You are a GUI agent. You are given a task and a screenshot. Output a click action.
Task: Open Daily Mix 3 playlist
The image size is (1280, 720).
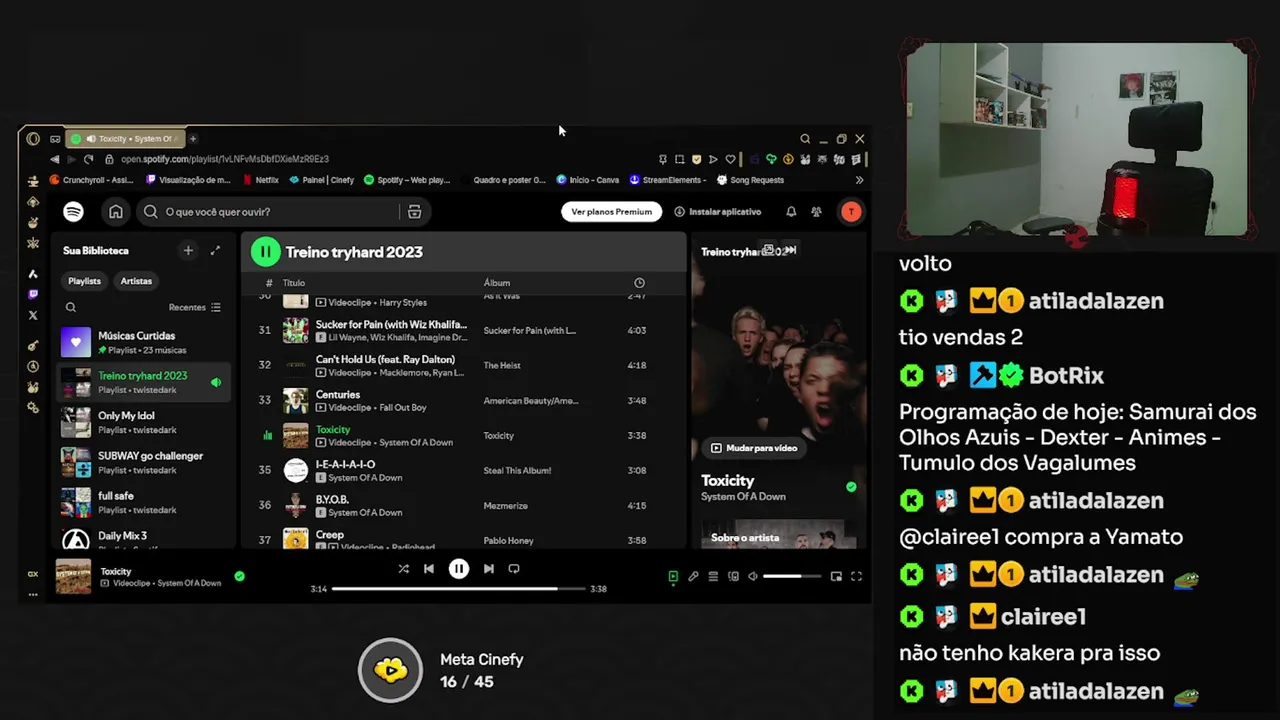click(x=145, y=538)
